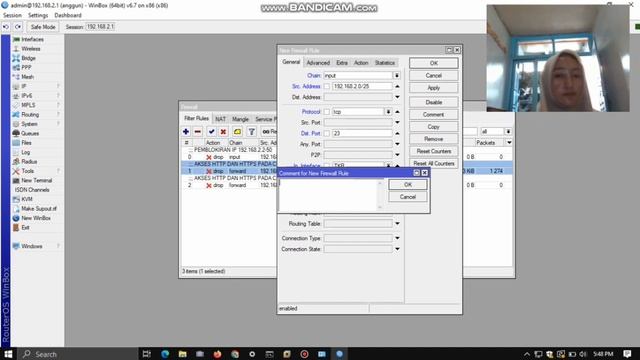
Task: Open Queues in the sidebar
Action: (30, 133)
